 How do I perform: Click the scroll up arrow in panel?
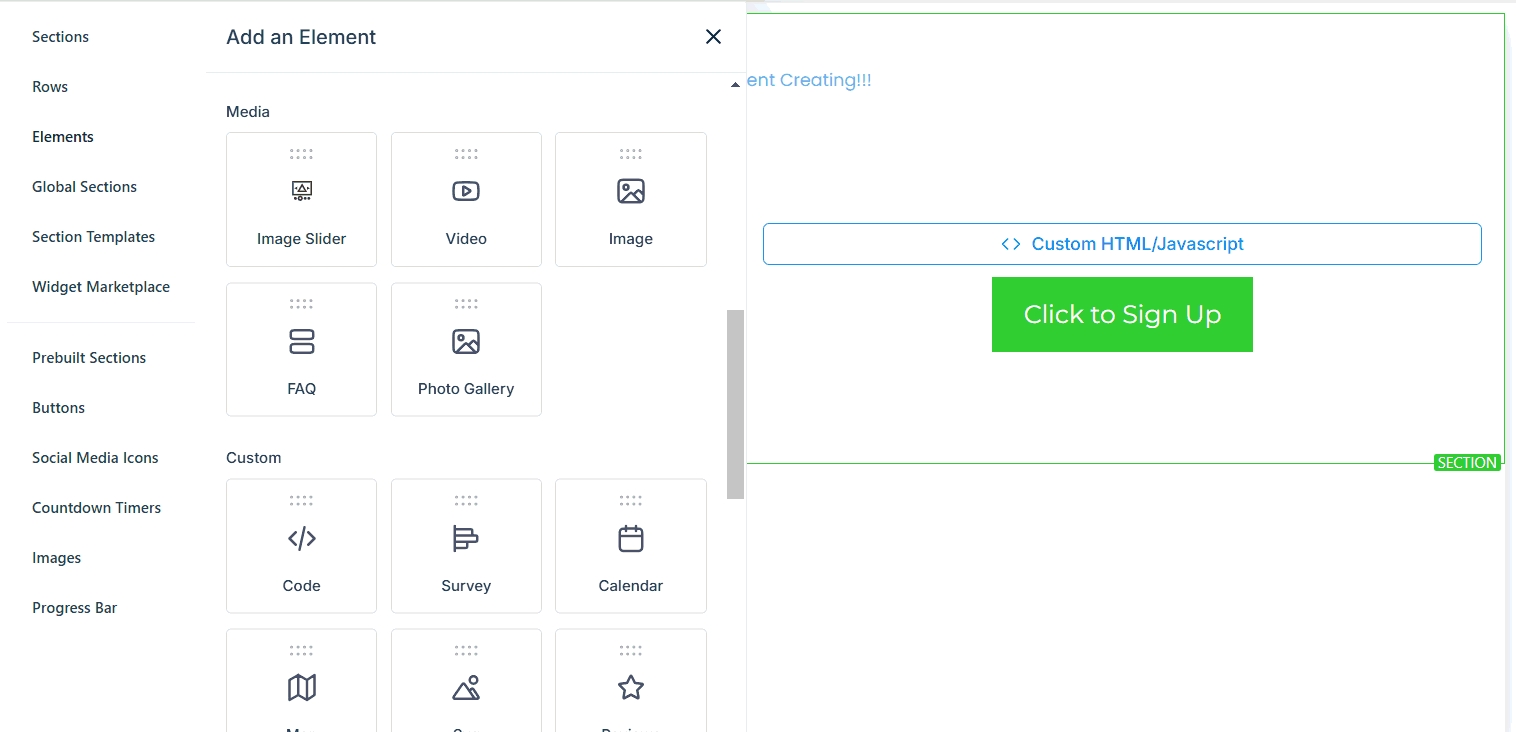click(735, 85)
